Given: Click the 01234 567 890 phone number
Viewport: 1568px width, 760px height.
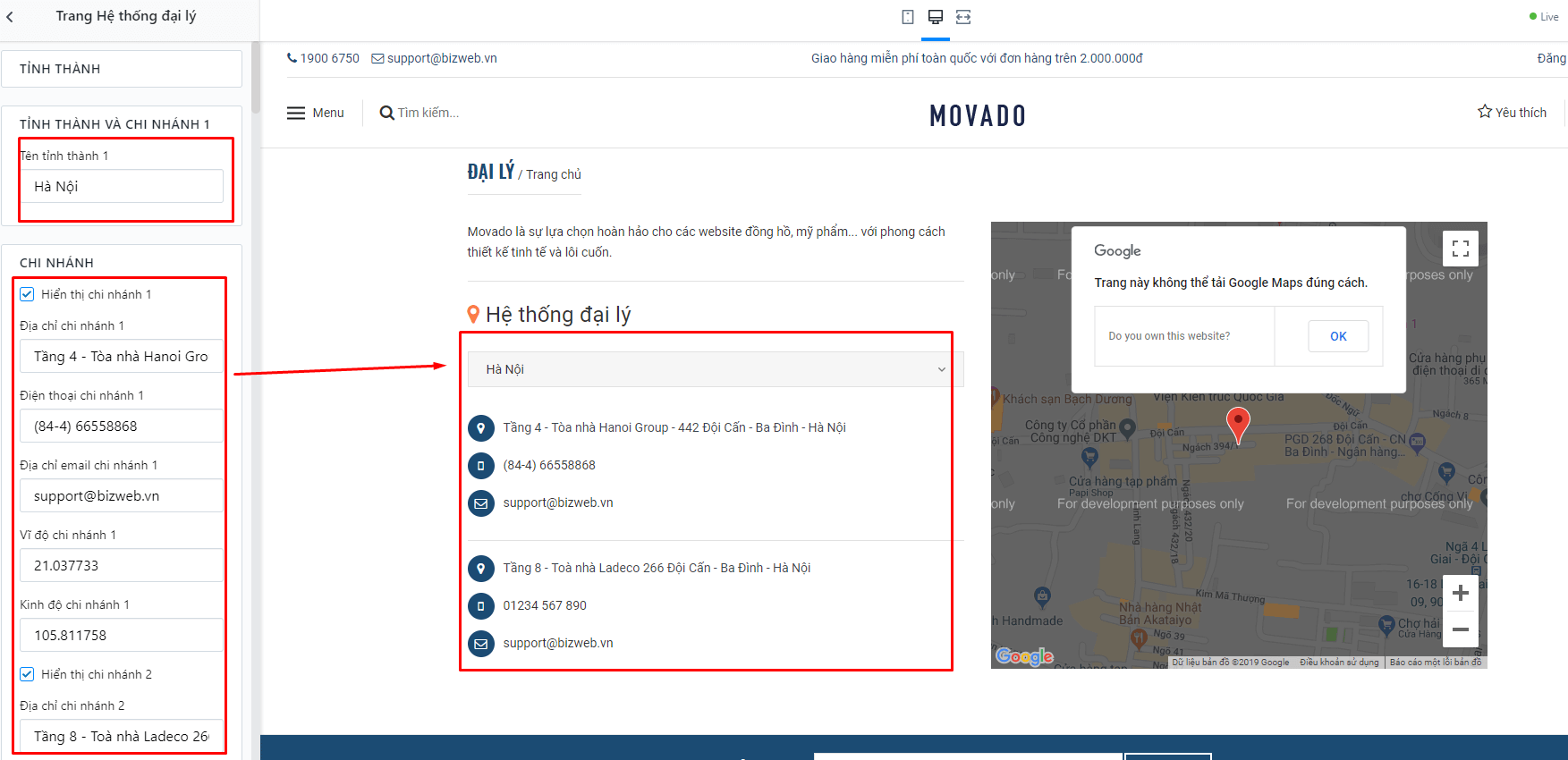Looking at the screenshot, I should (x=545, y=605).
